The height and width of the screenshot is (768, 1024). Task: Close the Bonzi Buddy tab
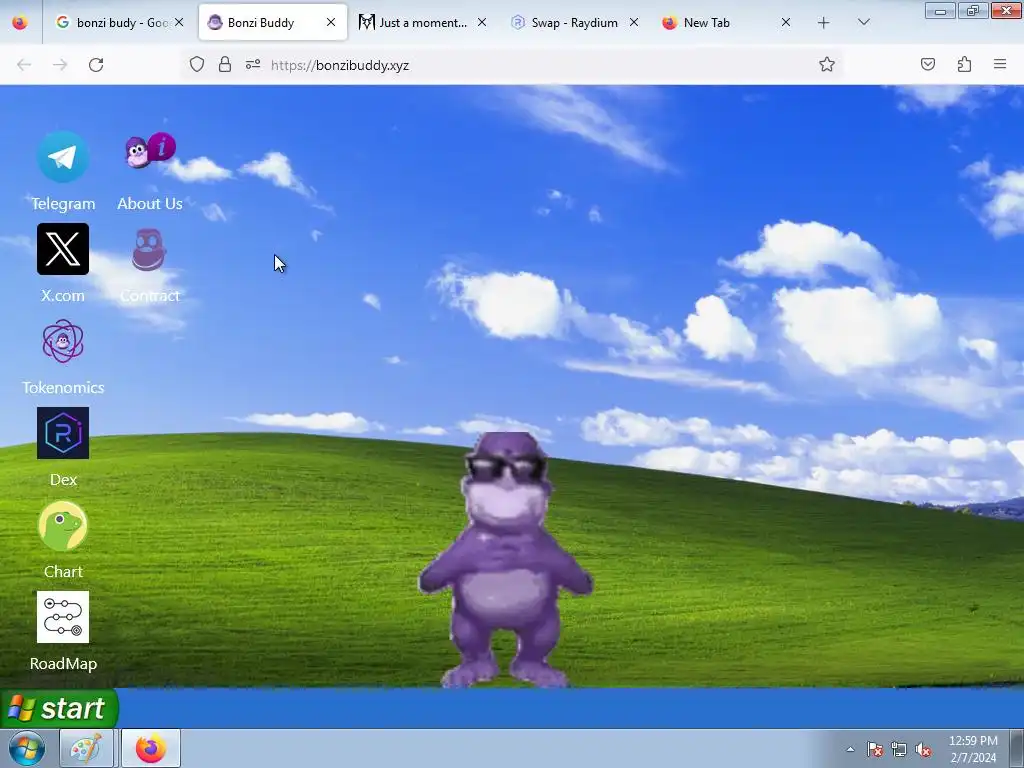331,22
